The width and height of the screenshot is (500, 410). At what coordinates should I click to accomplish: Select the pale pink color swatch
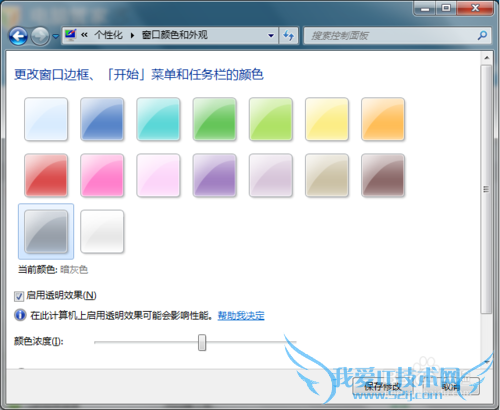(x=158, y=175)
